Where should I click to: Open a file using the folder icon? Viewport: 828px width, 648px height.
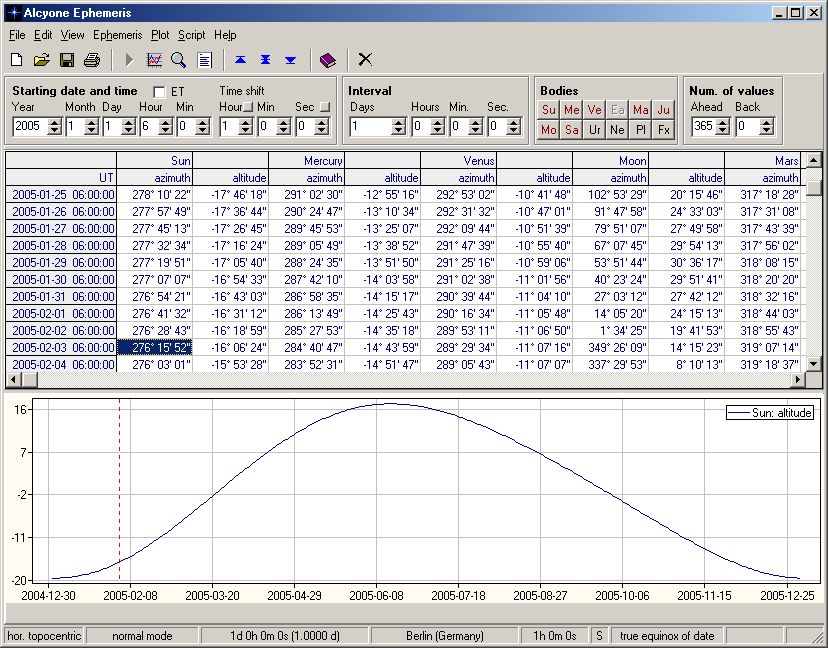[x=42, y=60]
